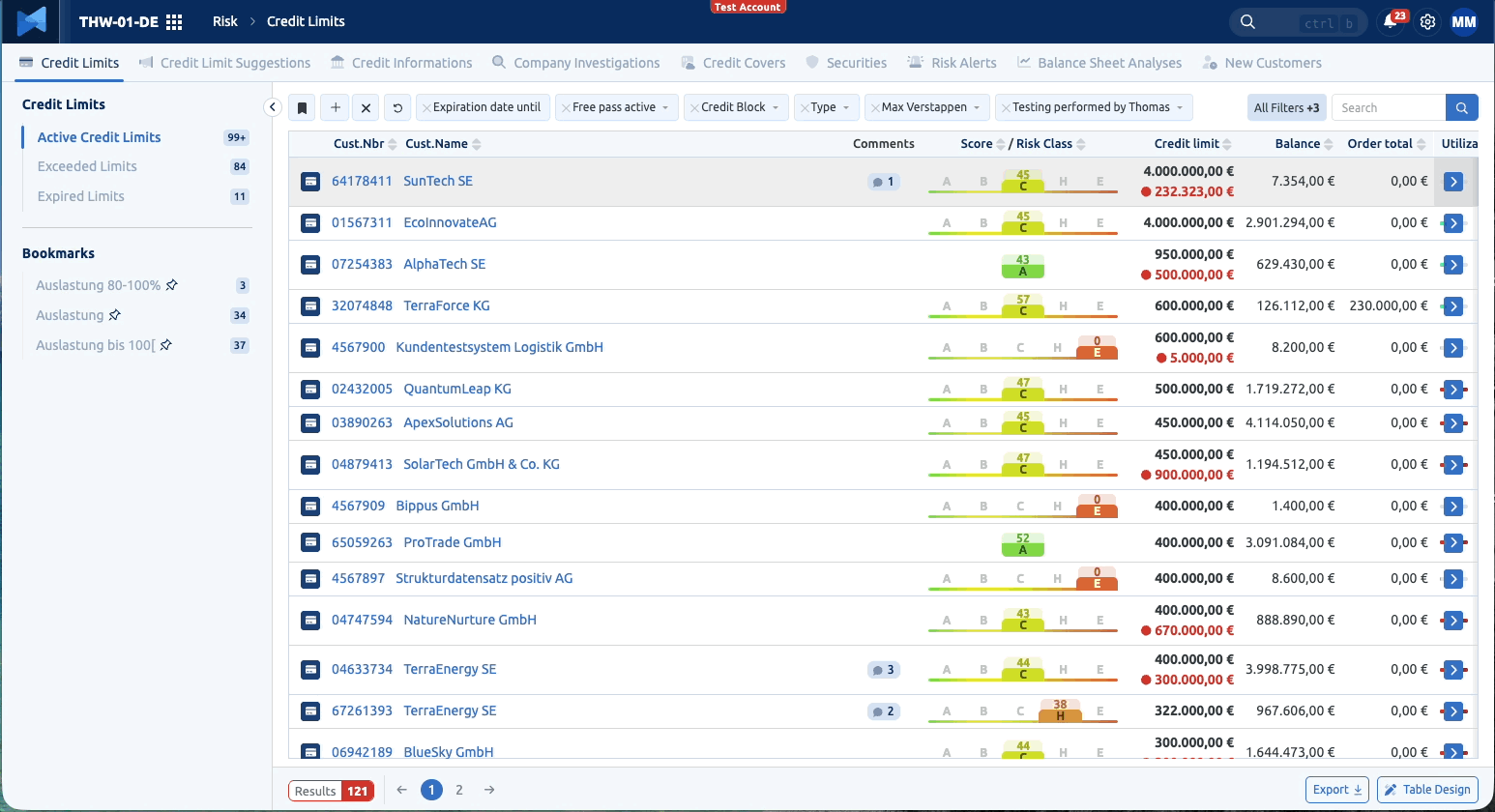
Task: Add a new filter with plus icon
Action: [x=335, y=107]
